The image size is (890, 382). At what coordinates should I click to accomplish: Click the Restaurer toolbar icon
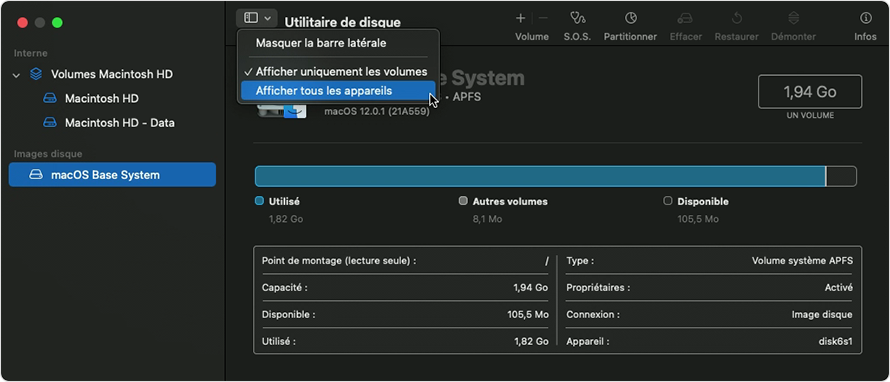pos(737,18)
